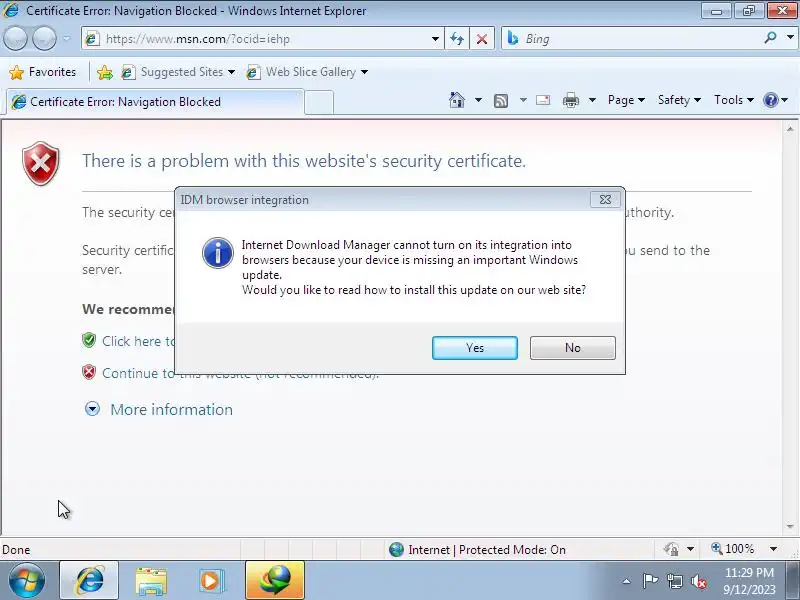Screen dimensions: 800x600
Task: Click the 100% zoom level button
Action: [x=733, y=549]
